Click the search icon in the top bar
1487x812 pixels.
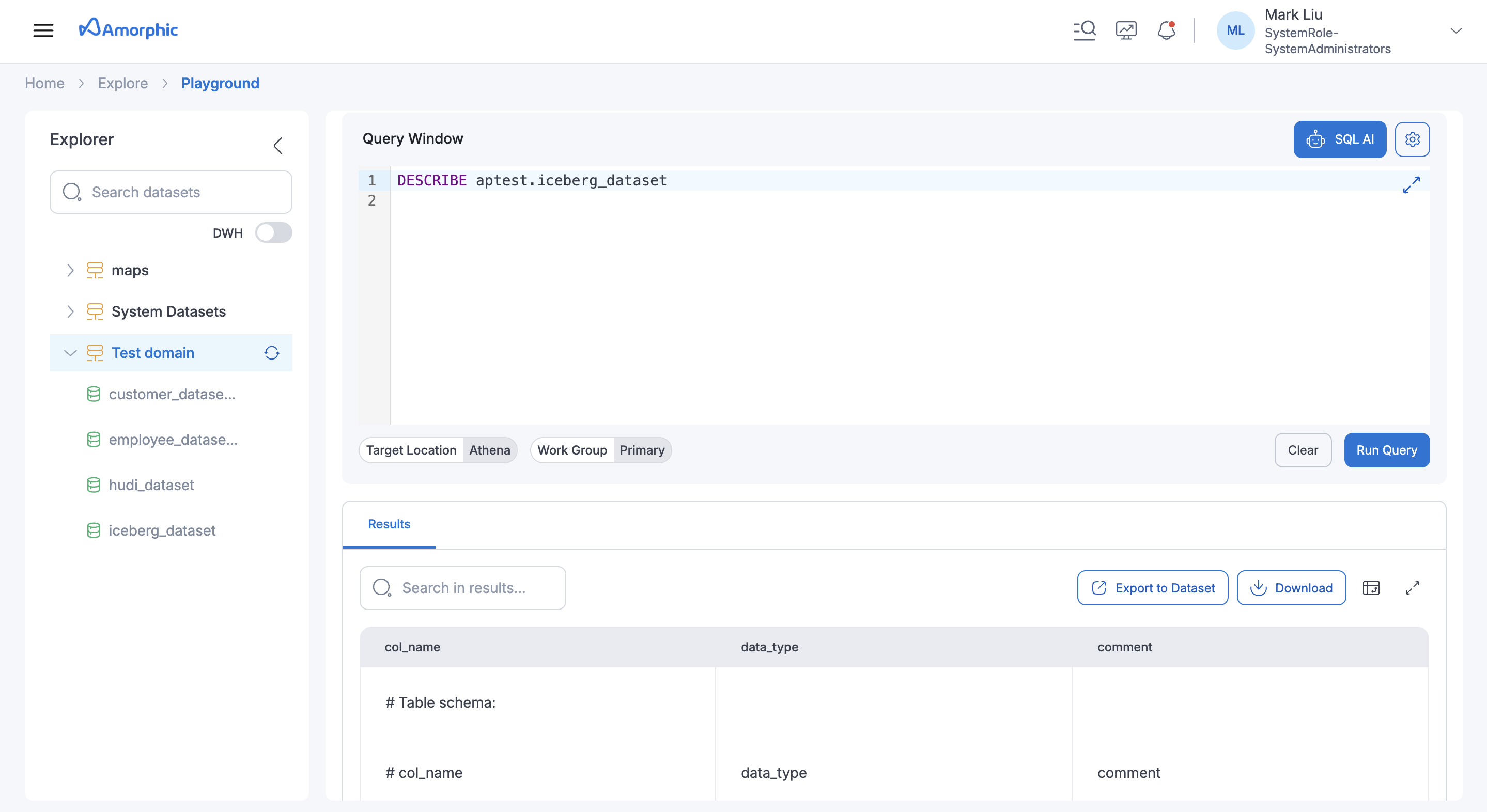pyautogui.click(x=1085, y=29)
